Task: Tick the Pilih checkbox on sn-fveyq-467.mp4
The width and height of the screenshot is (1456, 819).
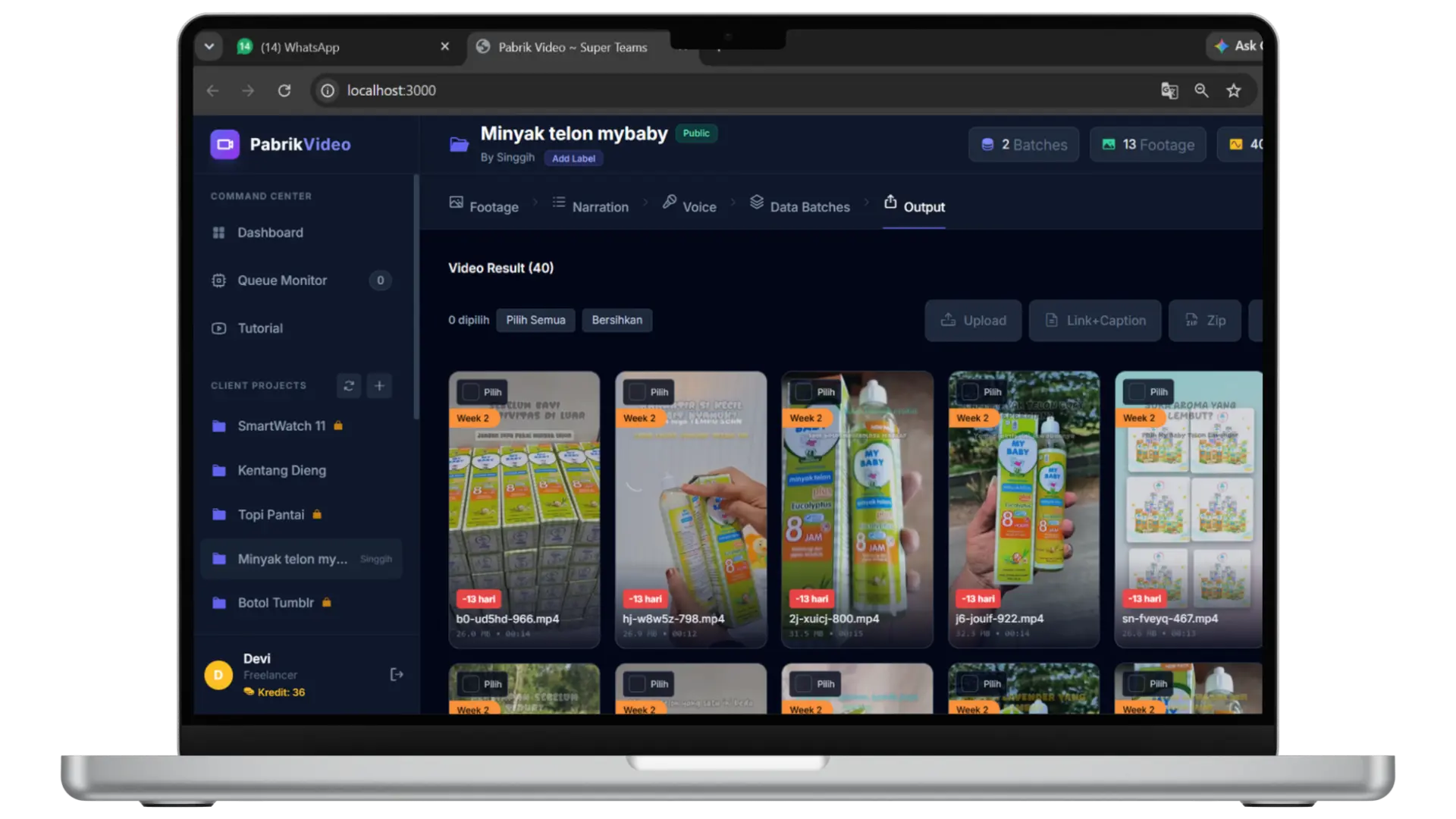Action: (1137, 392)
